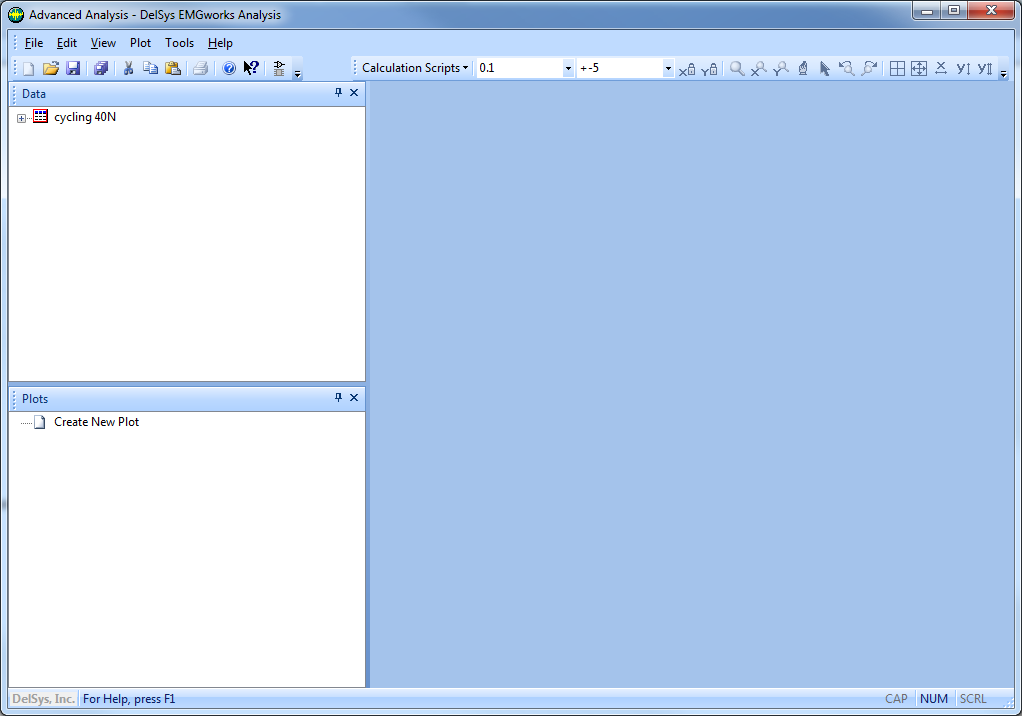1022x716 pixels.
Task: Open the Plot menu
Action: tap(140, 43)
